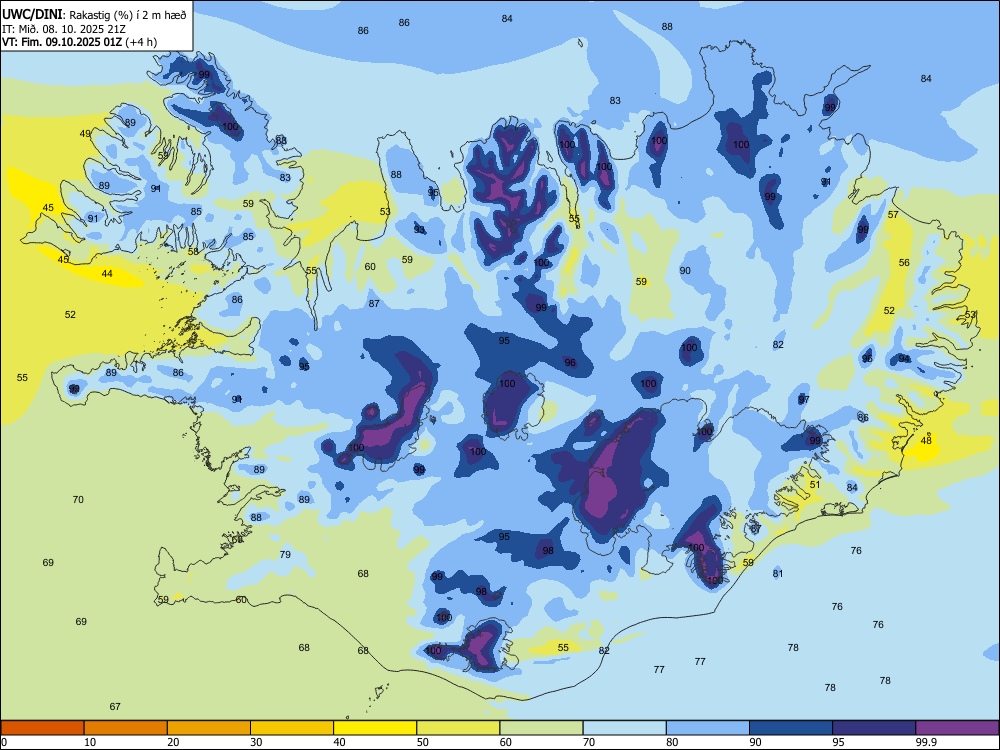Click the 44 humidity value on the map

tap(107, 274)
